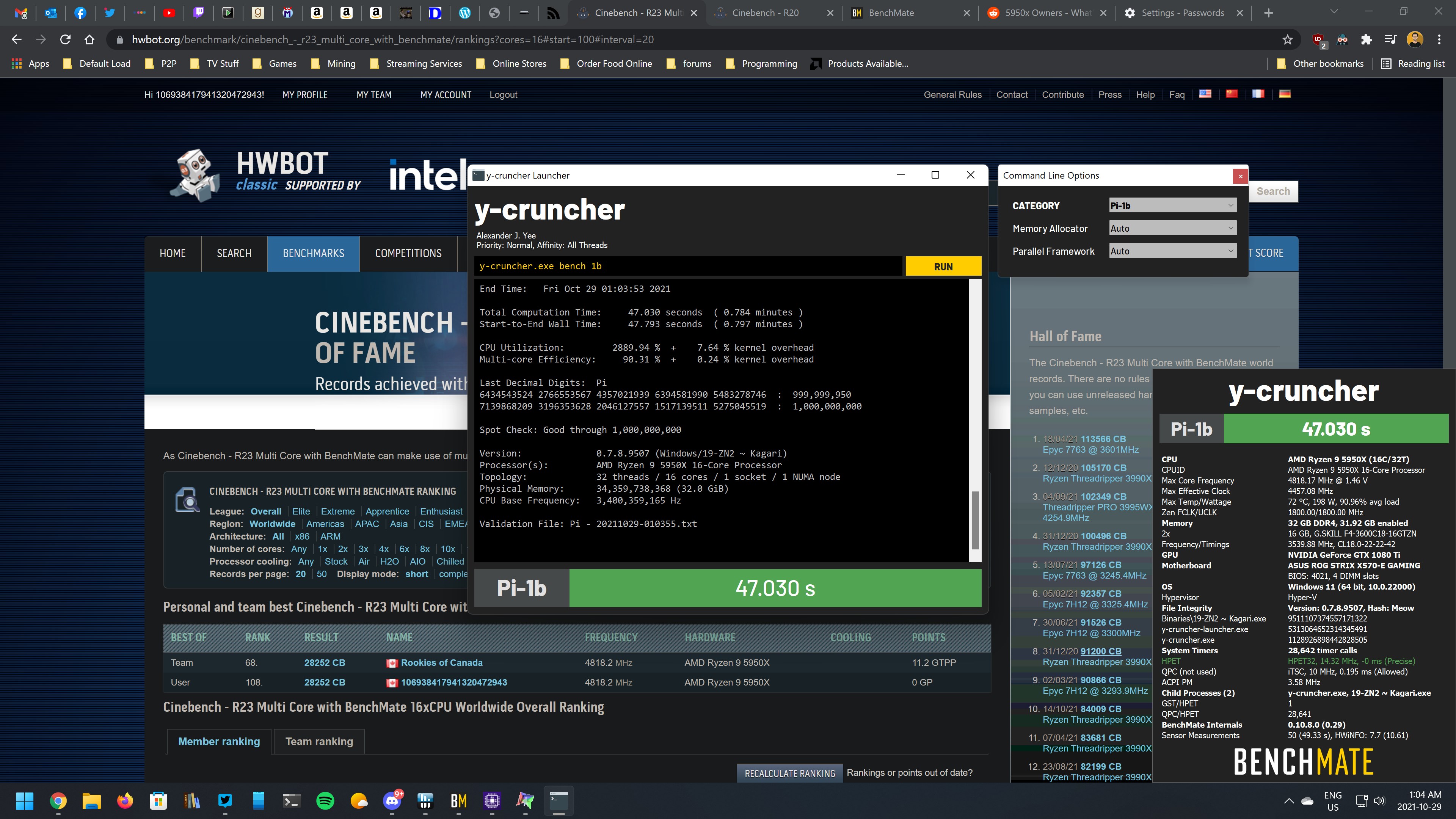Screen dimensions: 1456x819
Task: Open the CATEGORY dropdown set to Pi-1b
Action: [1172, 206]
